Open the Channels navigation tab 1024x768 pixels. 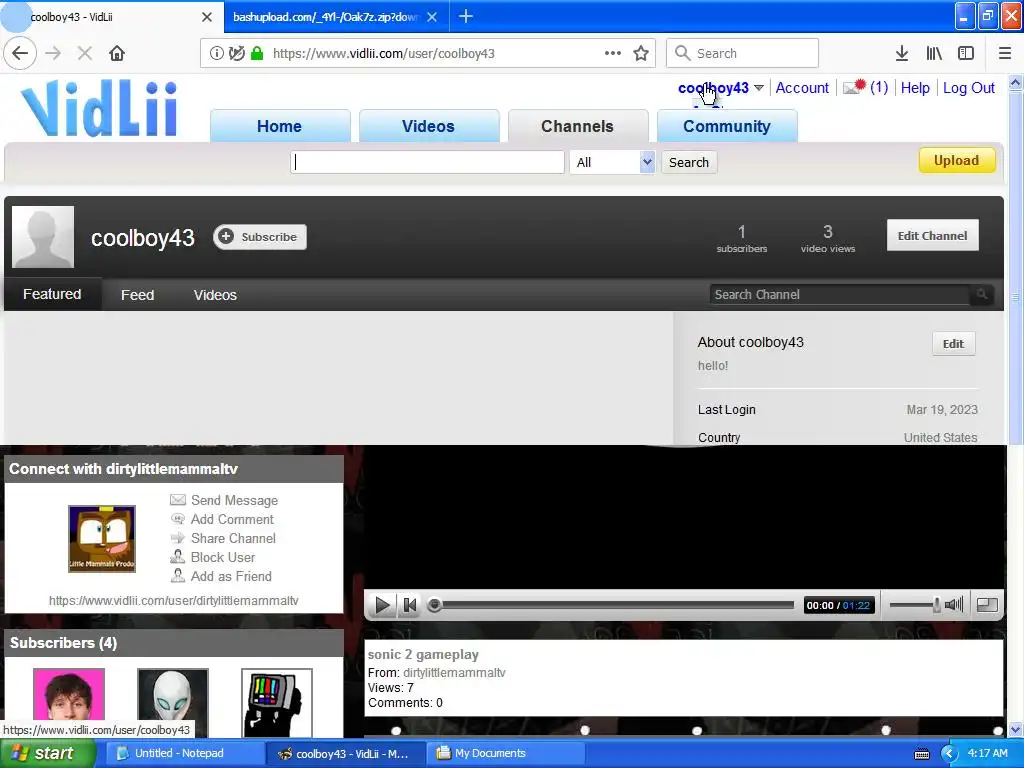577,126
